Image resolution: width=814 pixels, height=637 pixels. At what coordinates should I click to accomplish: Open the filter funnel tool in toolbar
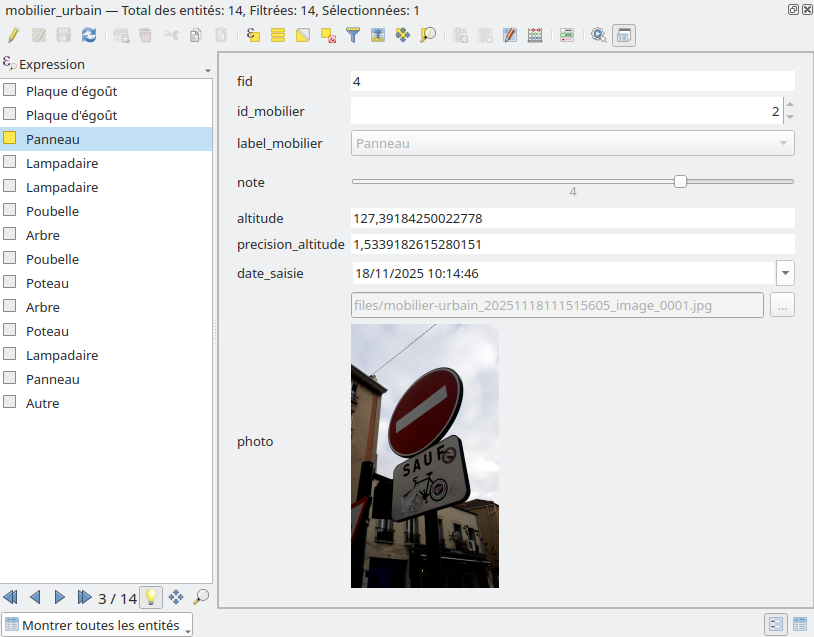point(353,35)
